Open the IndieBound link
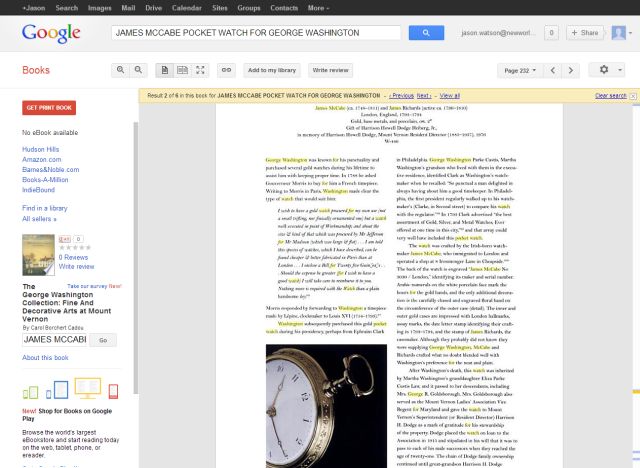Image resolution: width=640 pixels, height=468 pixels. pyautogui.click(x=38, y=190)
